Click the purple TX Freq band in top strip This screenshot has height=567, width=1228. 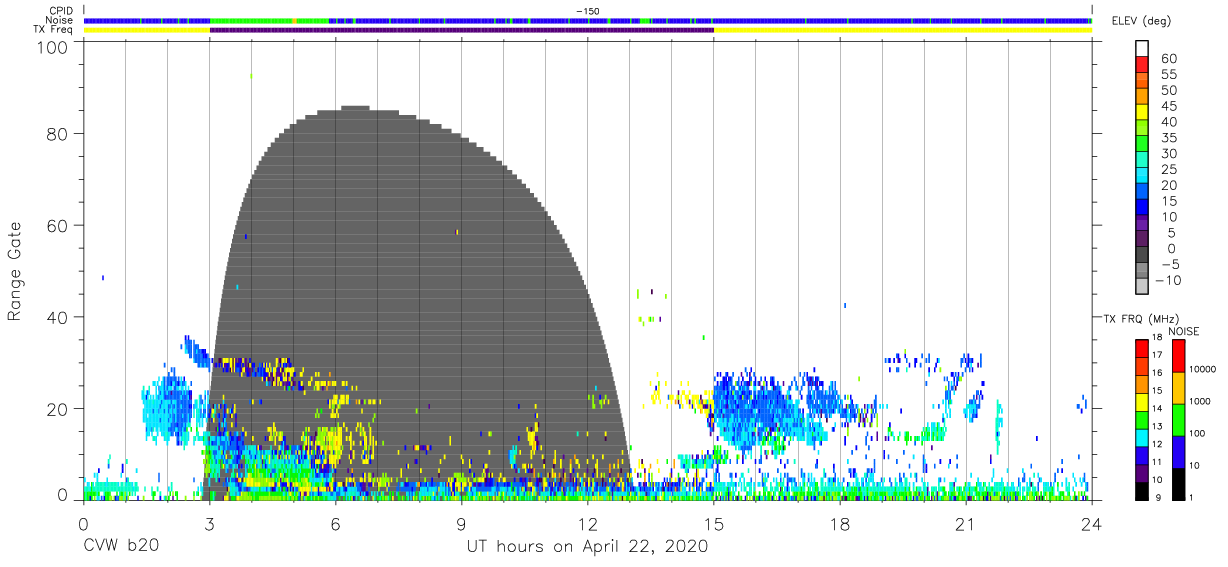point(462,30)
